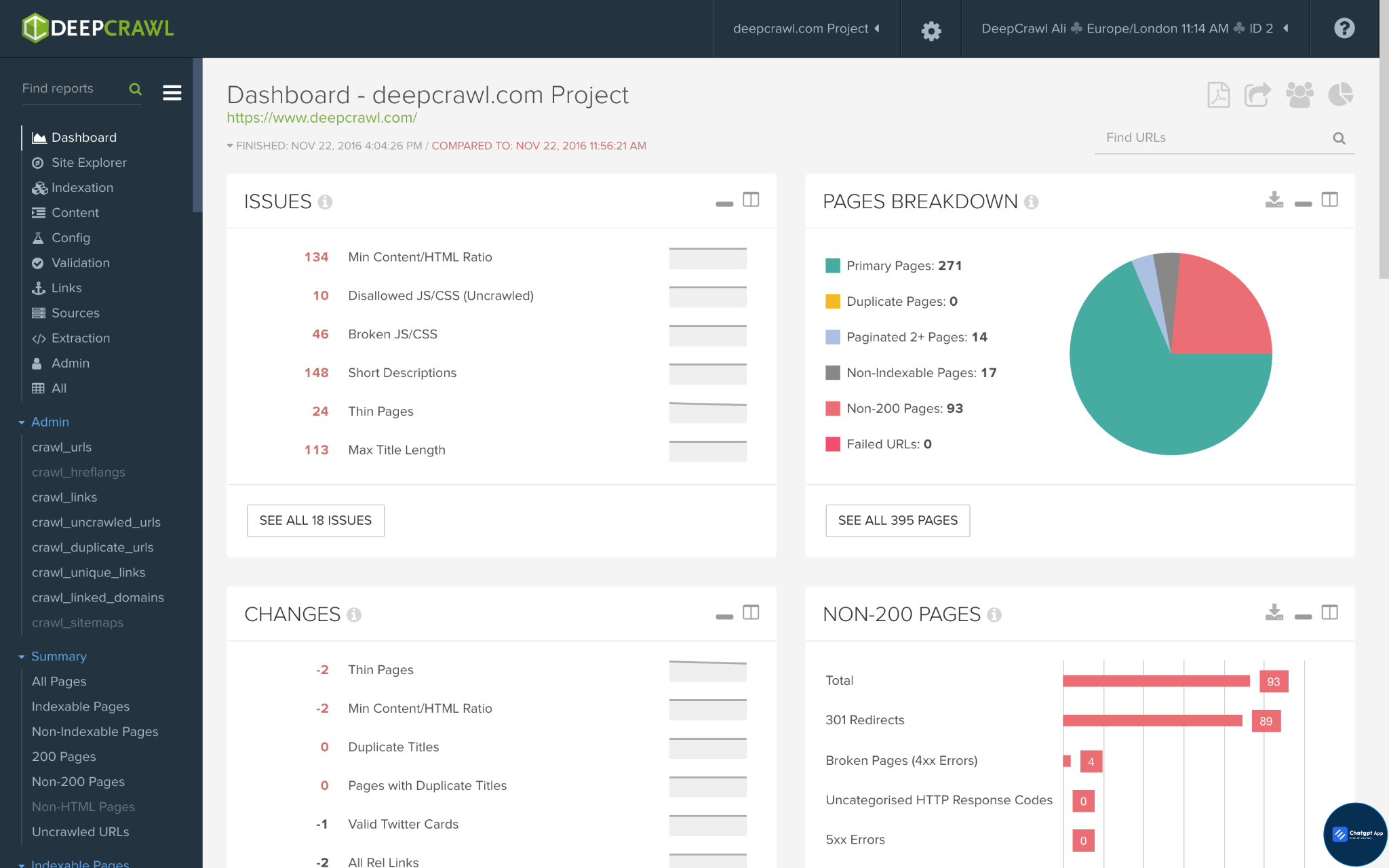Open the settings gear in header
The image size is (1389, 868).
[x=931, y=31]
